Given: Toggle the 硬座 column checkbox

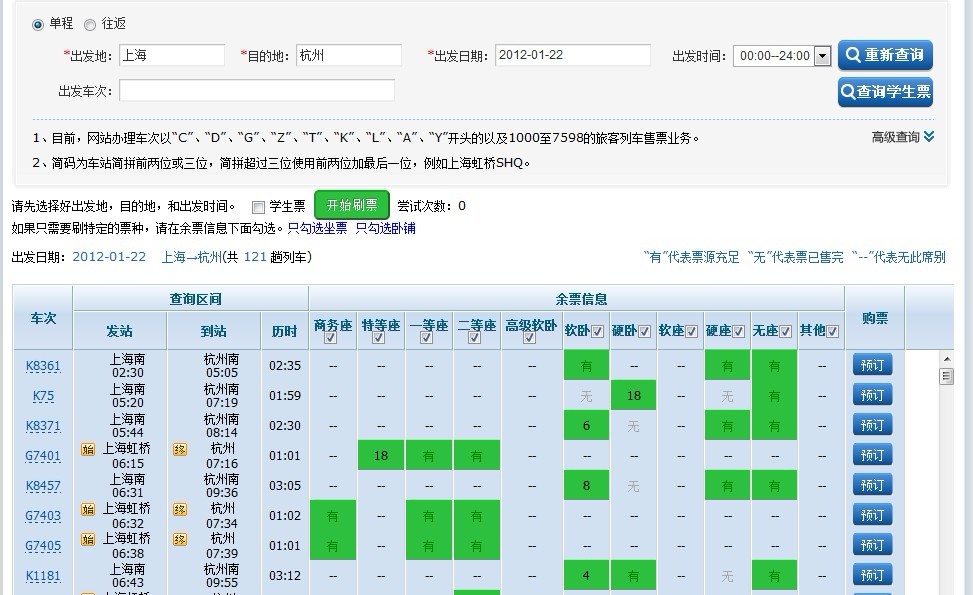Looking at the screenshot, I should click(738, 331).
